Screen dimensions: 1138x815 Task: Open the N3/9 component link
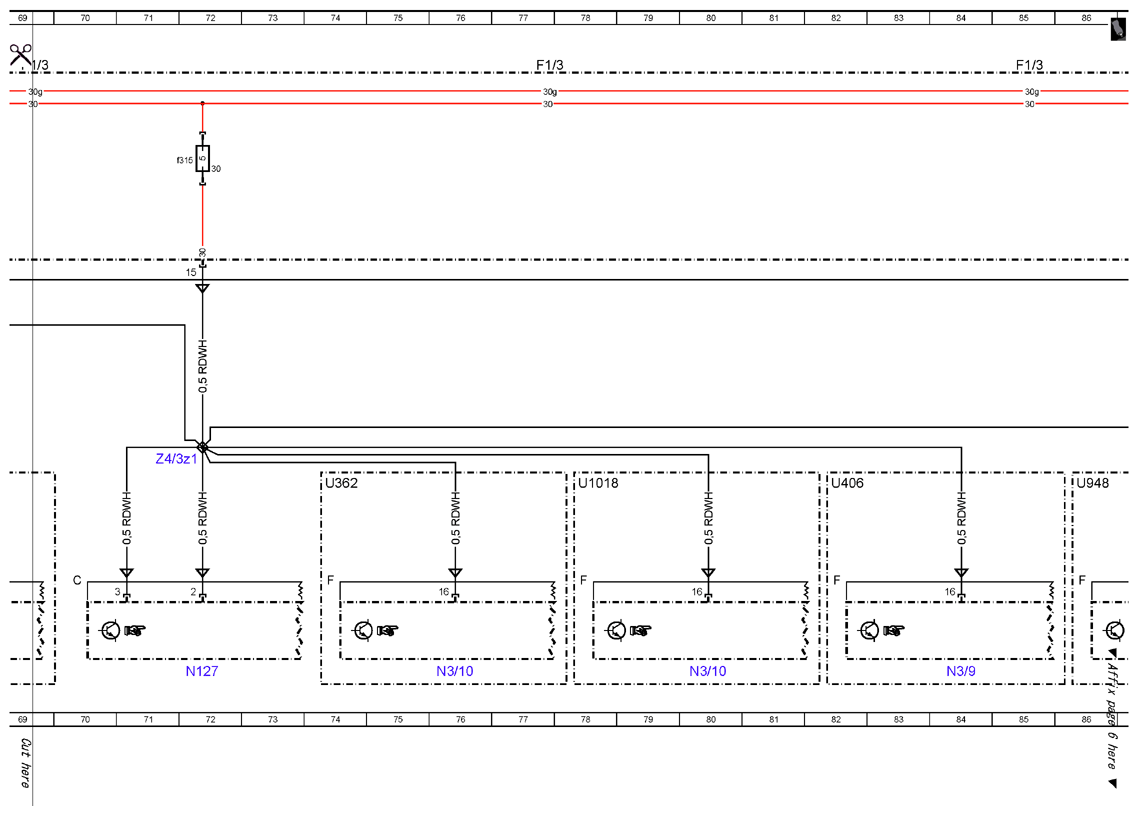pos(961,671)
